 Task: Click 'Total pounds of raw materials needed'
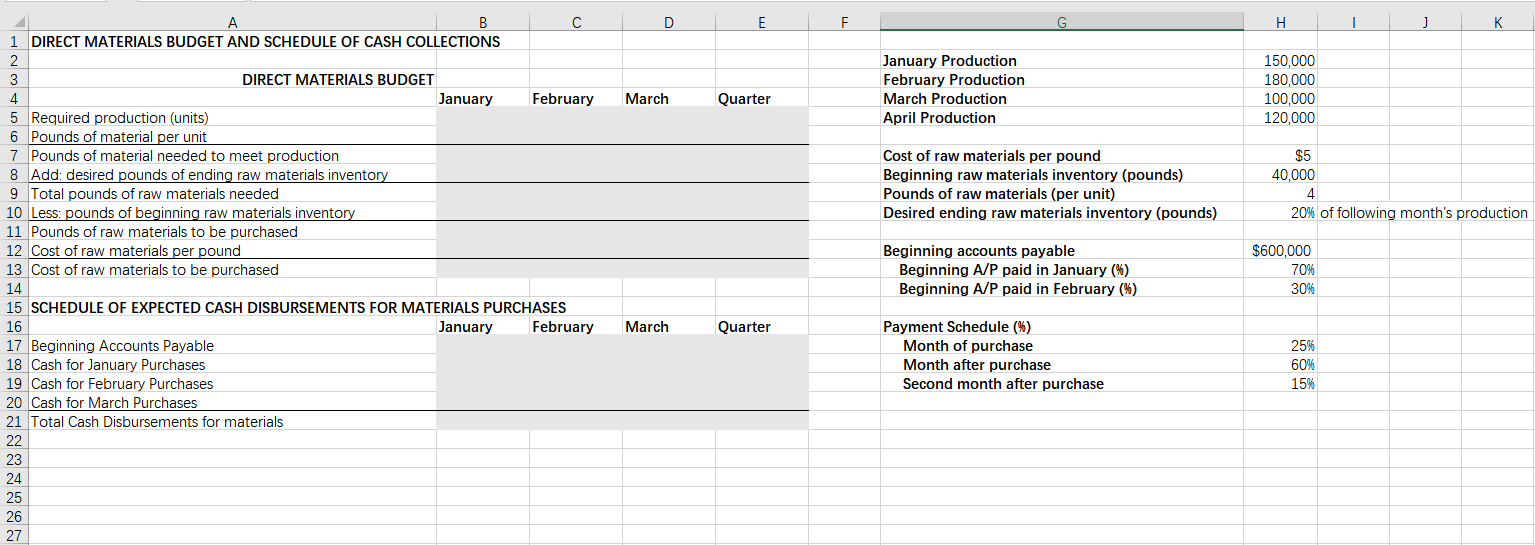[155, 194]
